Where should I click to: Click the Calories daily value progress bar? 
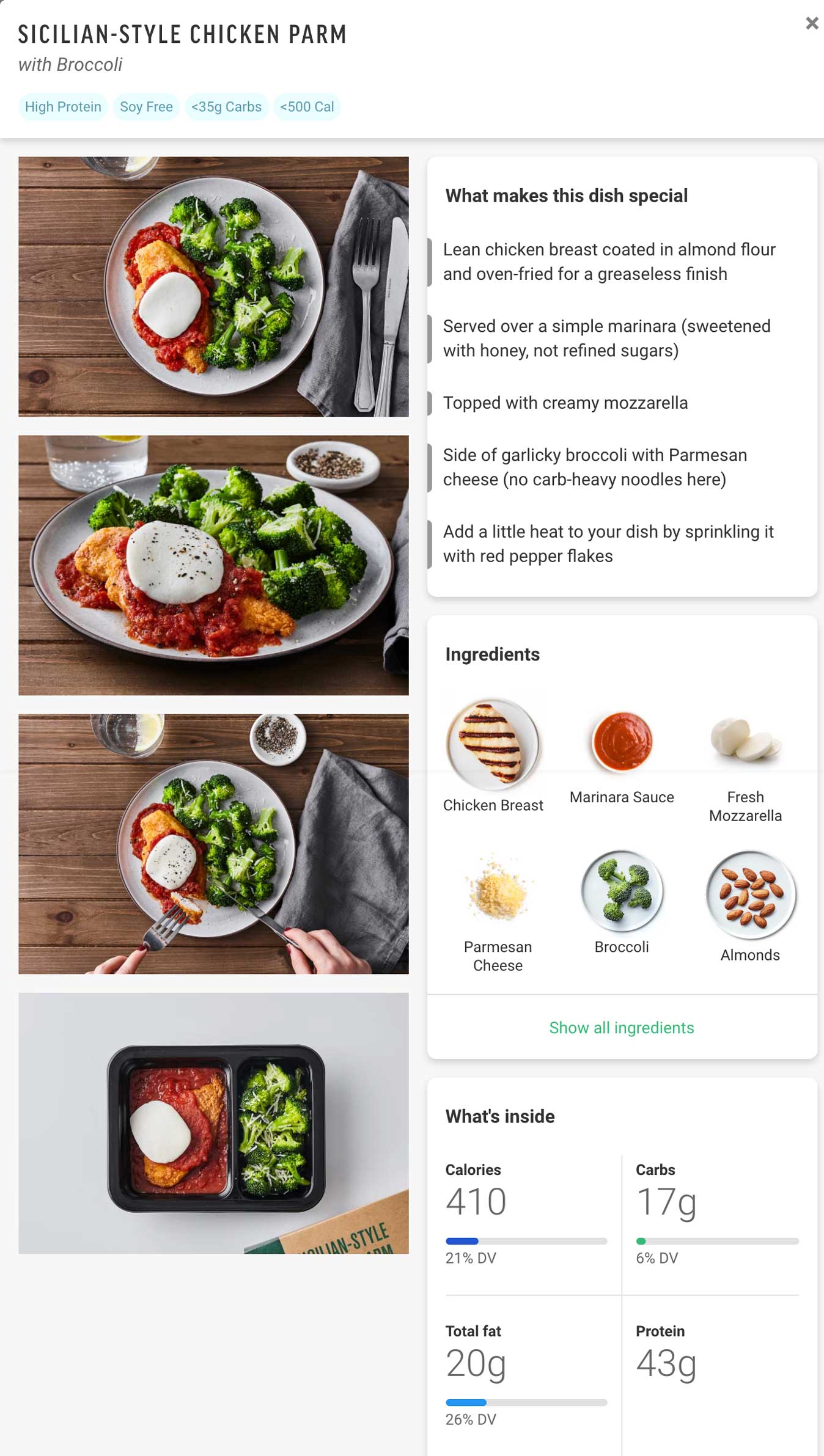pos(526,1241)
